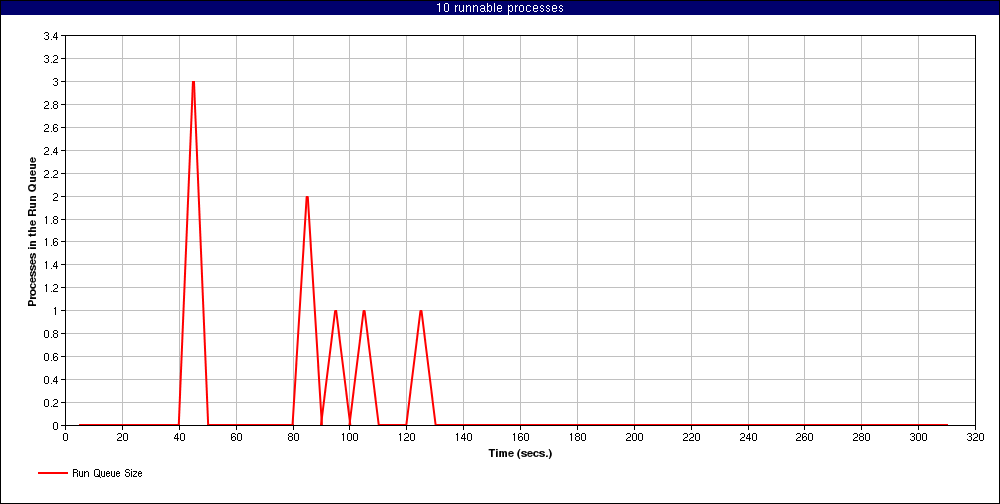Click the x-axis tick label '20'
The image size is (1000, 504).
[122, 437]
